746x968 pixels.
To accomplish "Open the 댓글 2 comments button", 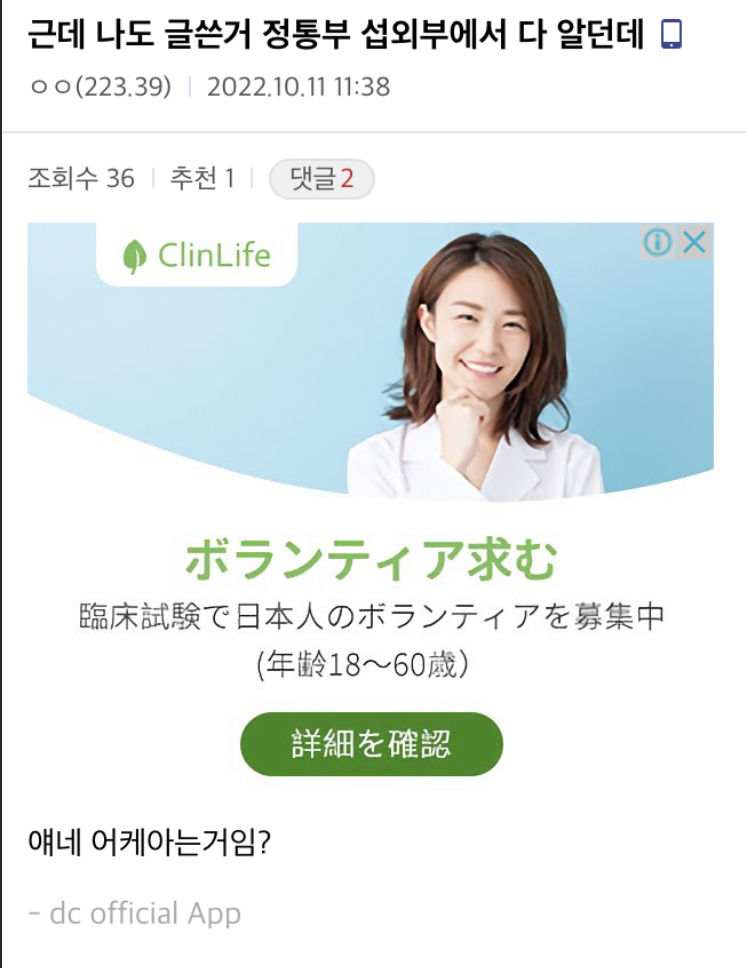I will 322,179.
